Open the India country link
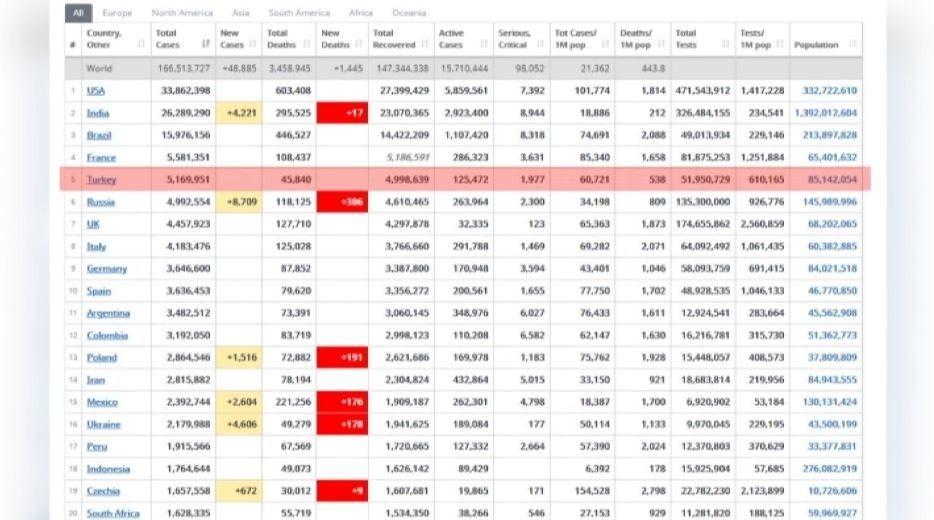This screenshot has width=934, height=520. click(x=98, y=113)
